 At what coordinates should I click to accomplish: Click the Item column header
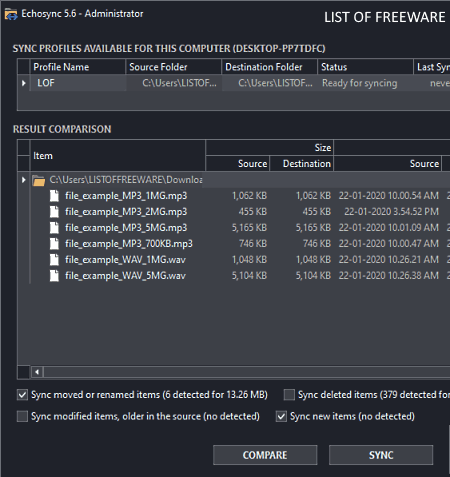tap(118, 156)
